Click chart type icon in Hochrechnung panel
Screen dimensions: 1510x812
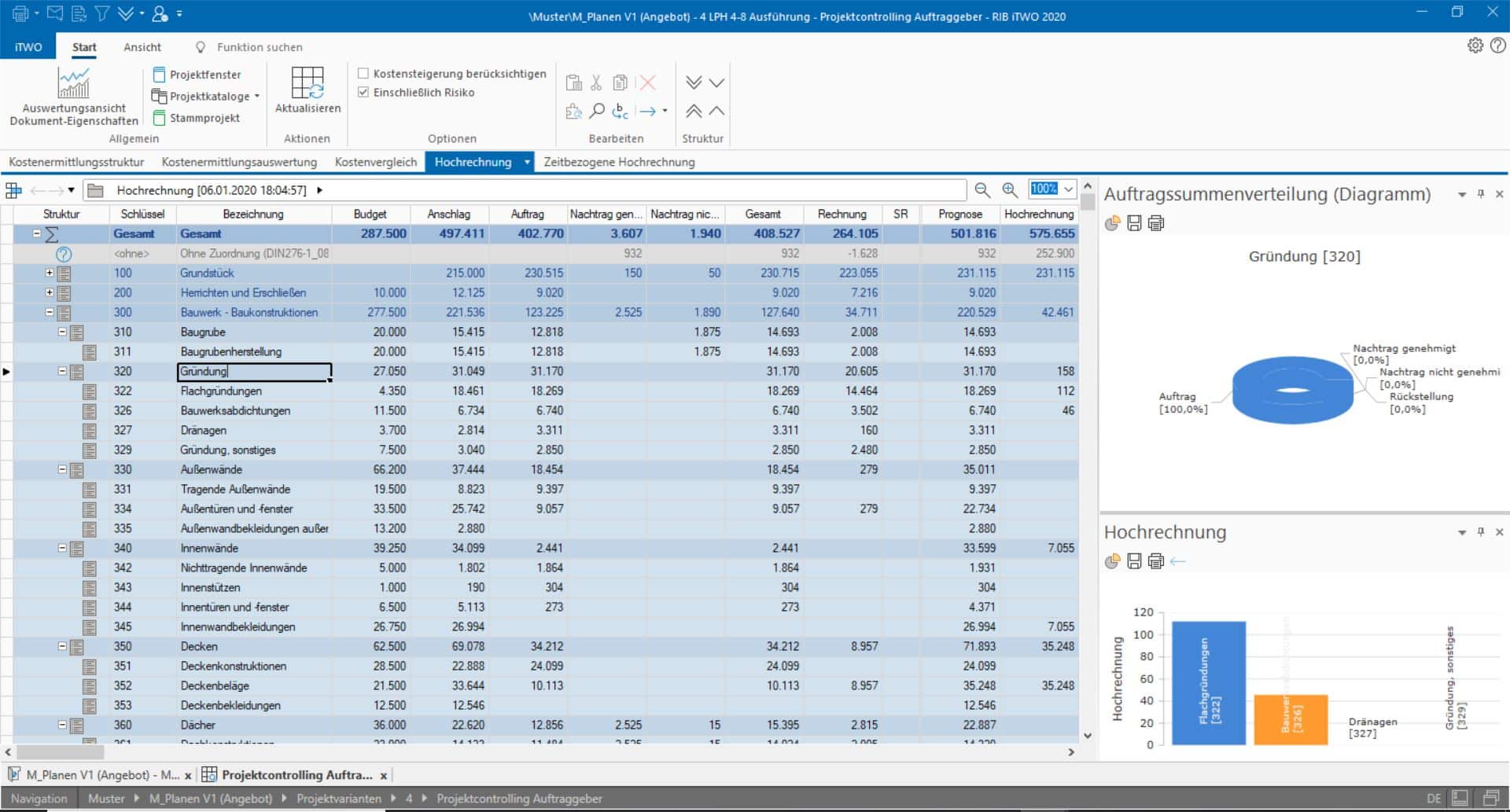pyautogui.click(x=1112, y=561)
